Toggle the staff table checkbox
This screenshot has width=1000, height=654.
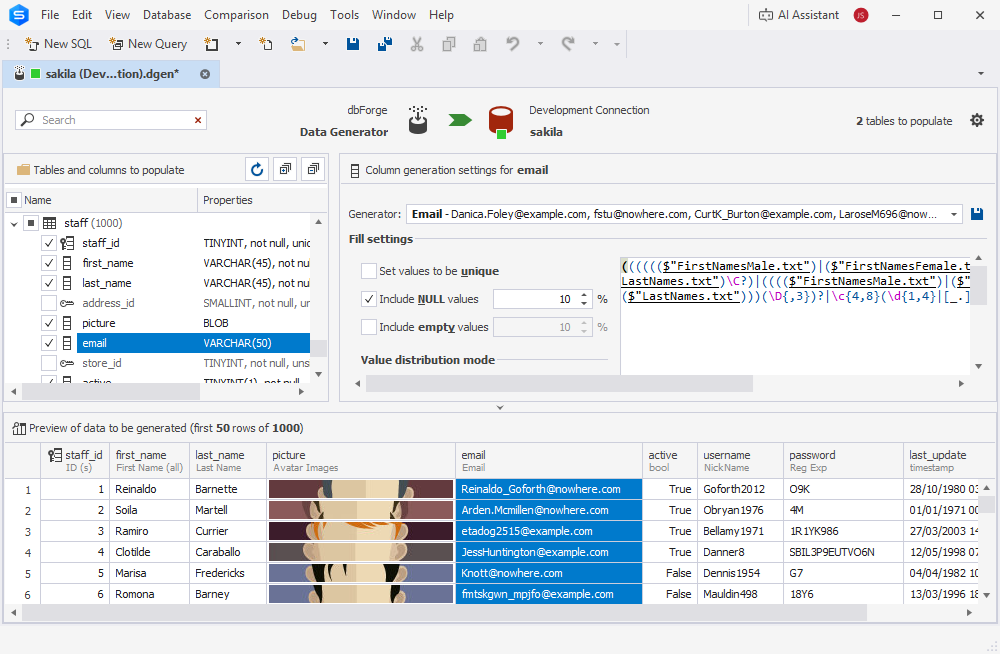pyautogui.click(x=31, y=223)
